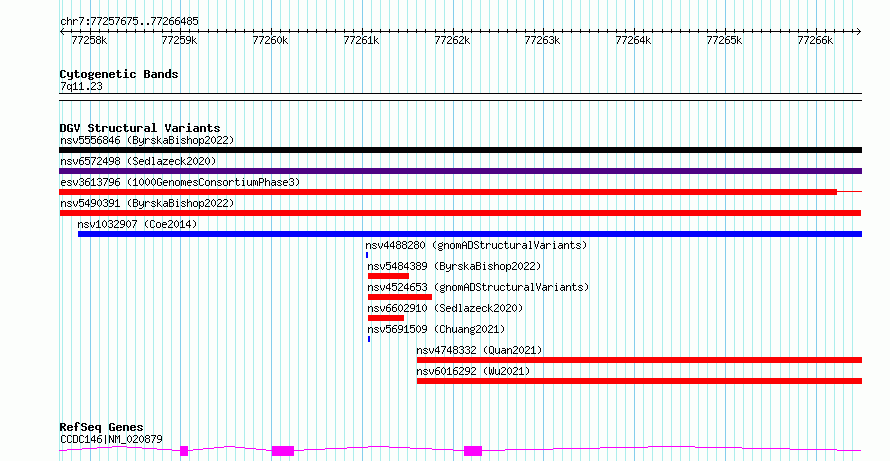Open the nsv5490391 (ByrskaBishop2022) label
The width and height of the screenshot is (890, 461).
[x=147, y=203]
